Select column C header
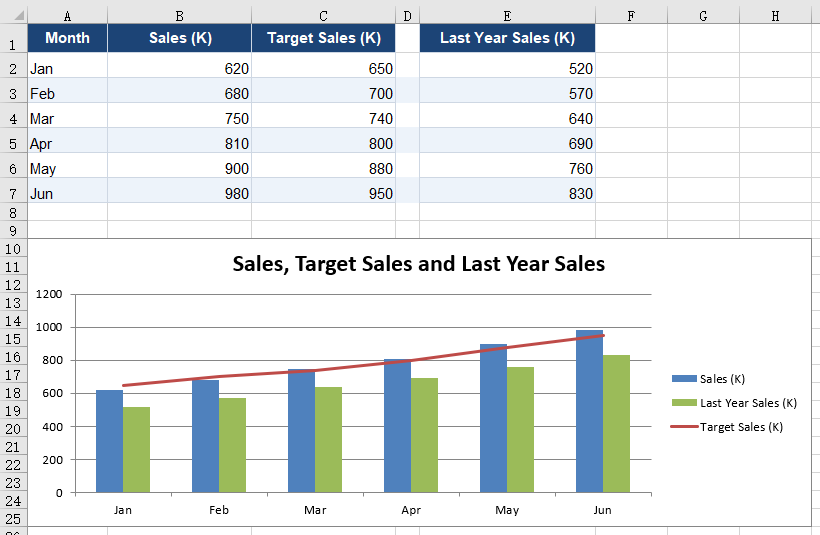Viewport: 820px width, 535px height. coord(323,16)
